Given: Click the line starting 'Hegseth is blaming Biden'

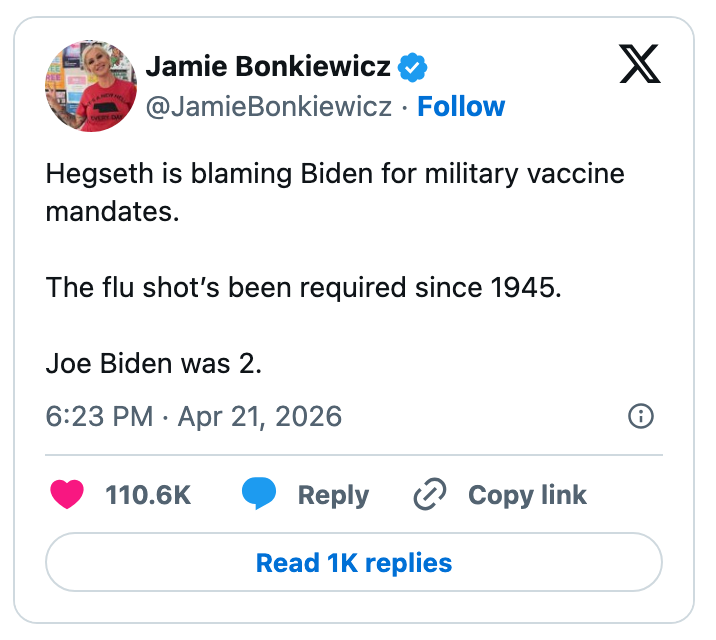Looking at the screenshot, I should pyautogui.click(x=334, y=173).
